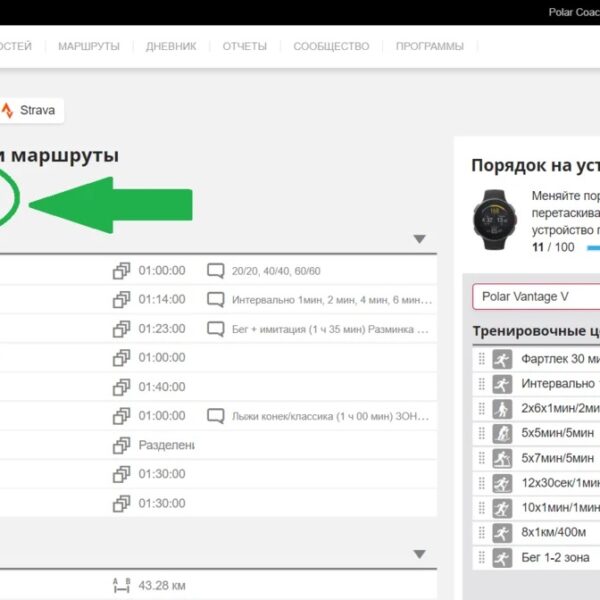This screenshot has width=600, height=600.
Task: Click the running icon for Фартлек 30 мин
Action: pyautogui.click(x=502, y=359)
